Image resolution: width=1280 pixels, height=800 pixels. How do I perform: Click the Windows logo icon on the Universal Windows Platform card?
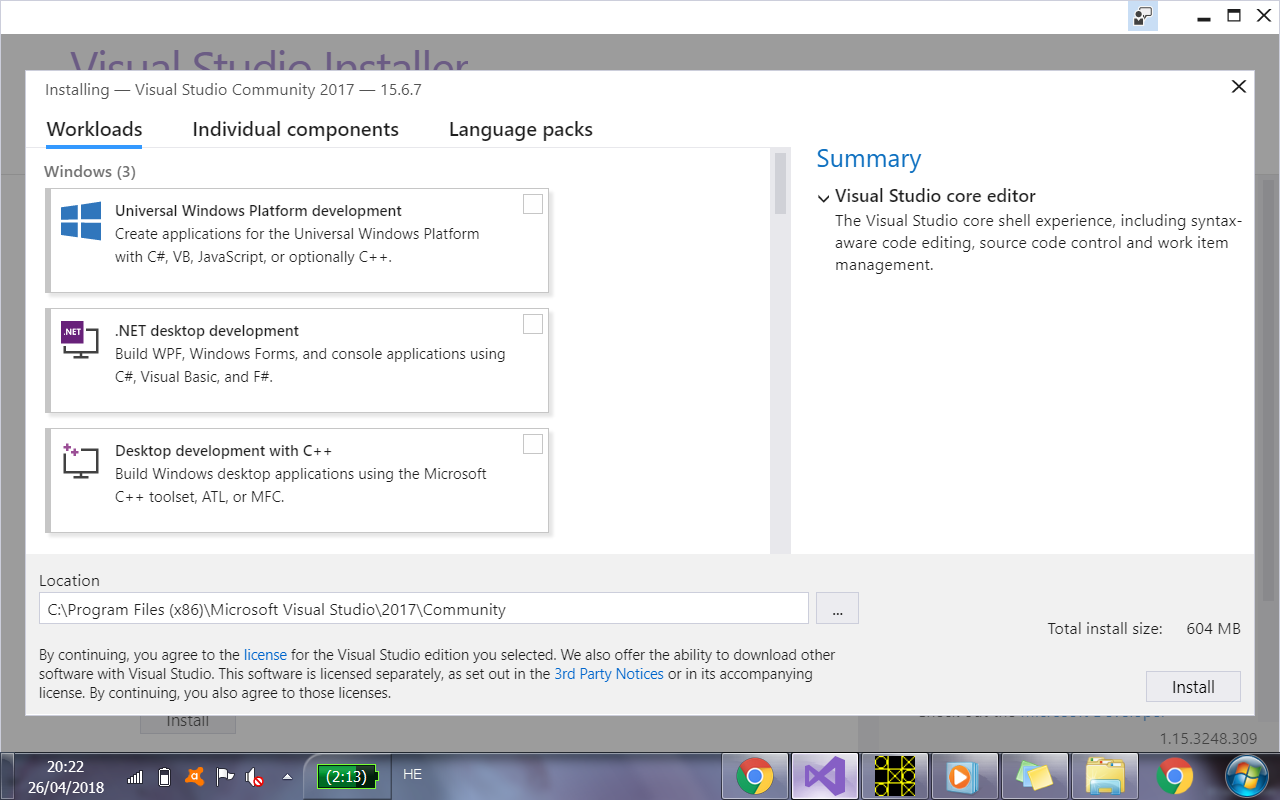pos(81,221)
